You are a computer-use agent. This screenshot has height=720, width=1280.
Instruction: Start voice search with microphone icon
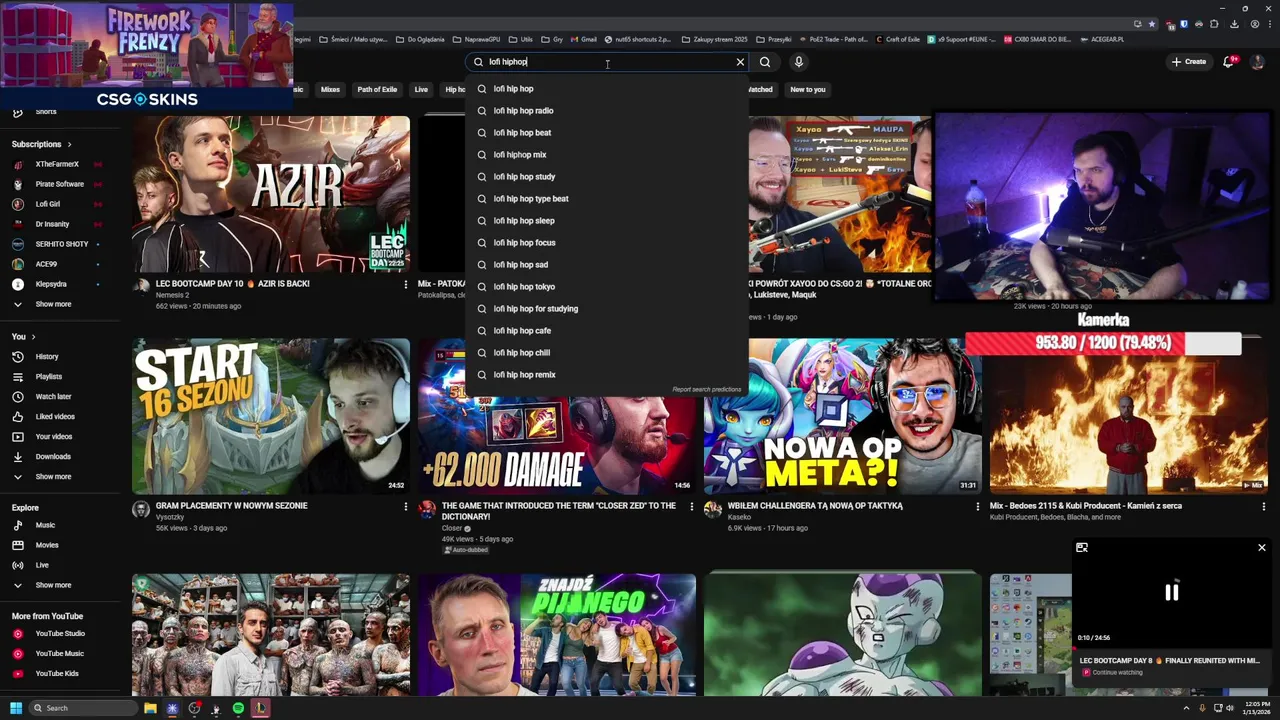click(x=798, y=62)
